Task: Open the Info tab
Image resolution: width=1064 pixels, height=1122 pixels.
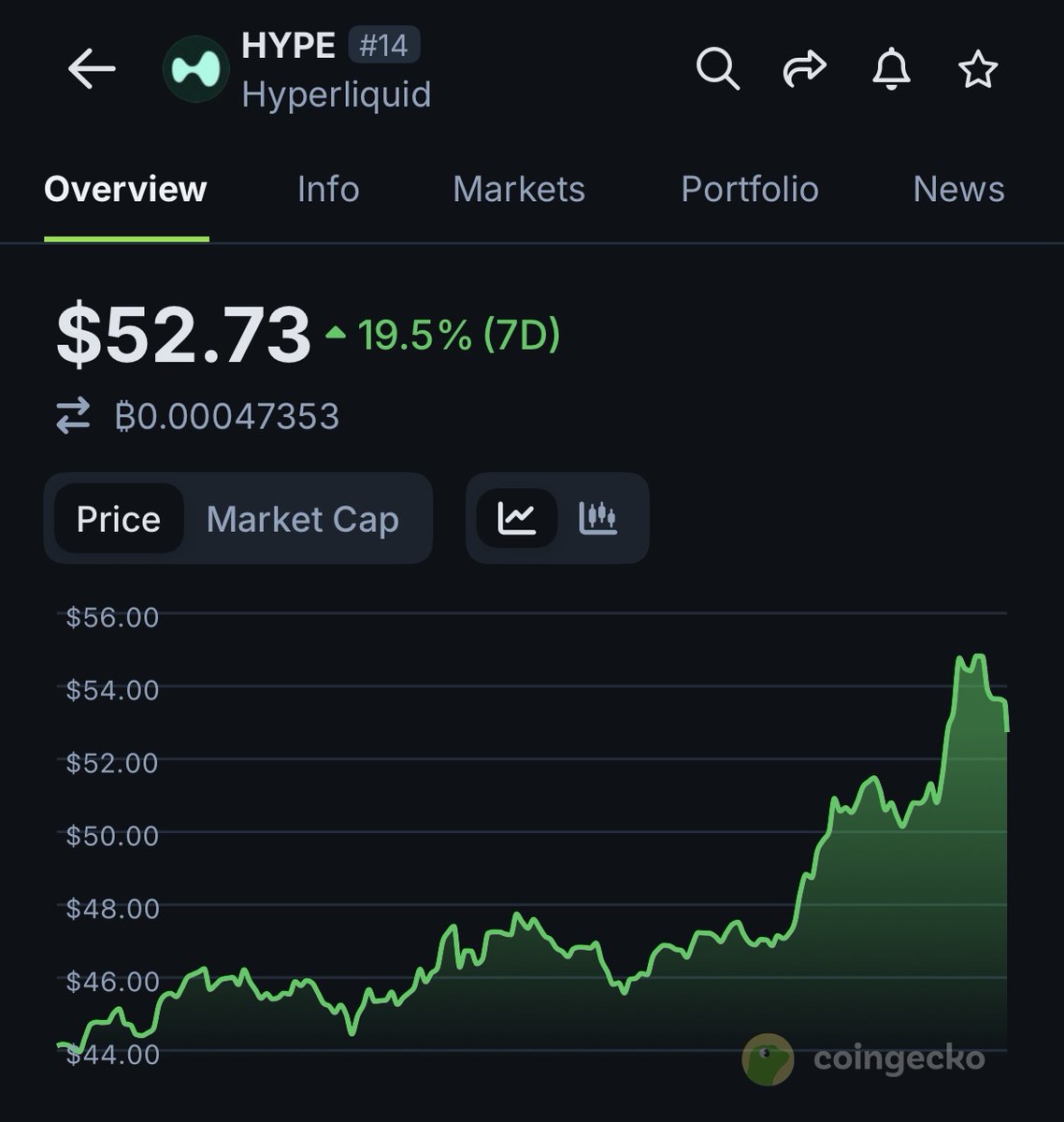Action: [x=328, y=189]
